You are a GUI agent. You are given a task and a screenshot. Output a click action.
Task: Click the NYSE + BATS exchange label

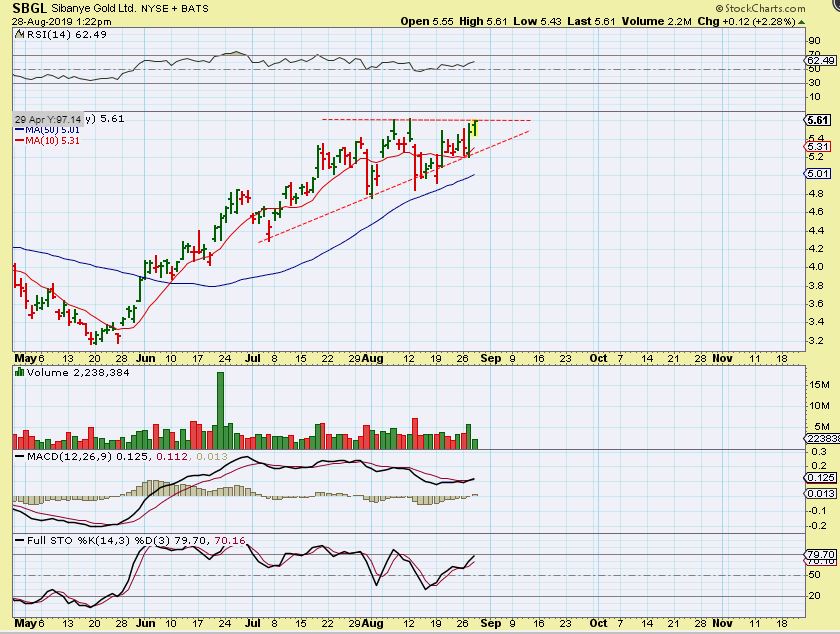click(174, 9)
